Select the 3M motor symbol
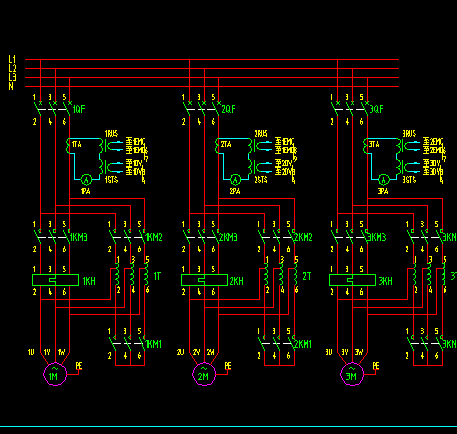This screenshot has height=434, width=457. (x=352, y=374)
